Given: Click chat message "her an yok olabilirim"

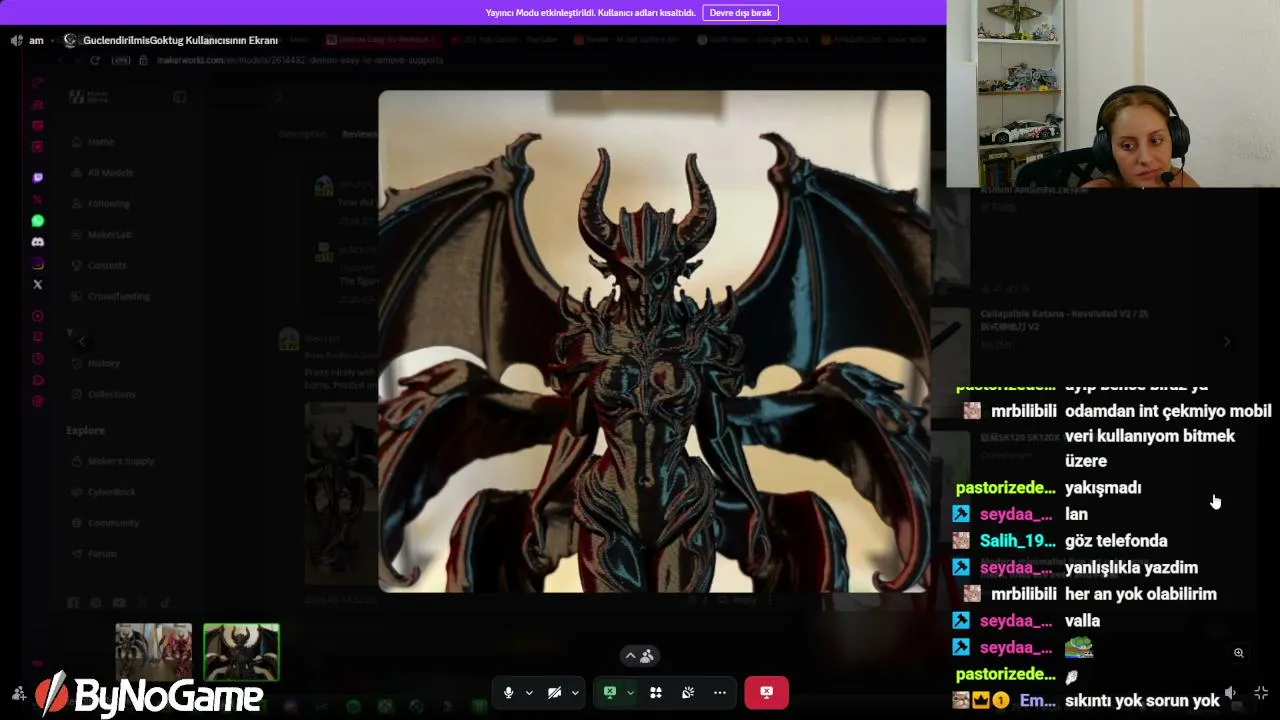Looking at the screenshot, I should 1141,594.
